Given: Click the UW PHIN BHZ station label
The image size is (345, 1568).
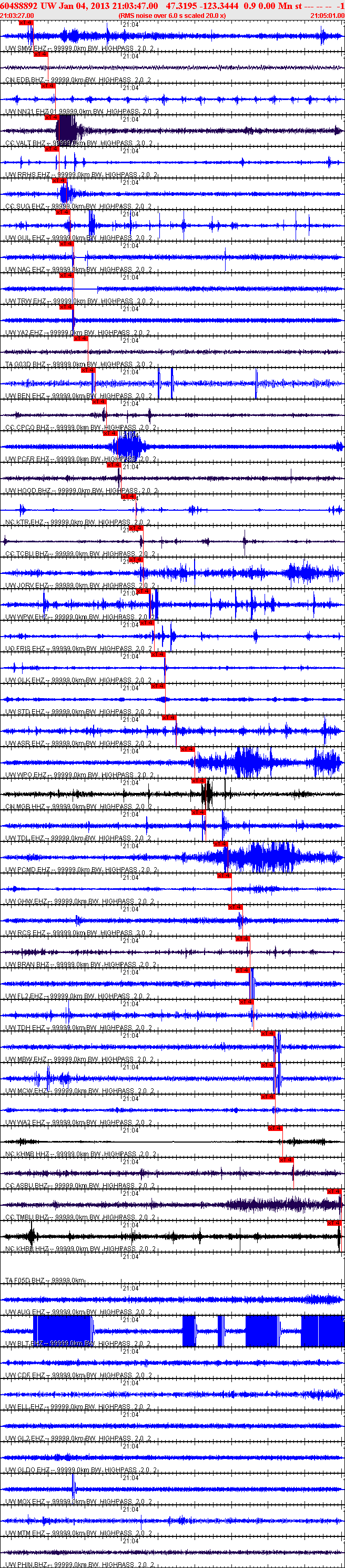Looking at the screenshot, I should tap(27, 1565).
